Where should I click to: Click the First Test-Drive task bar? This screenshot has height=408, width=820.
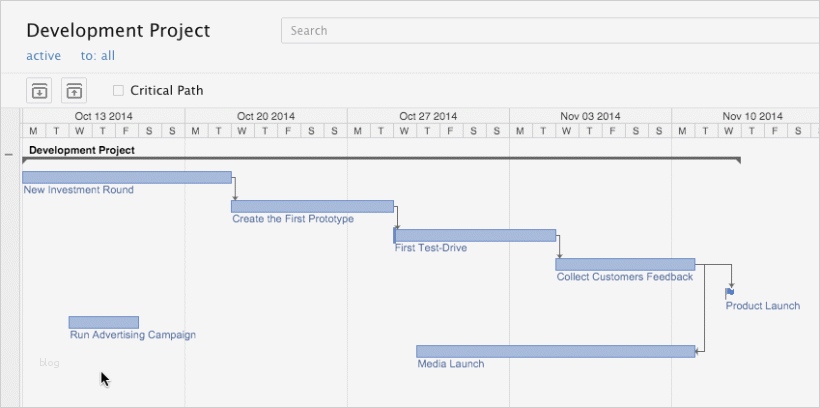coord(475,236)
